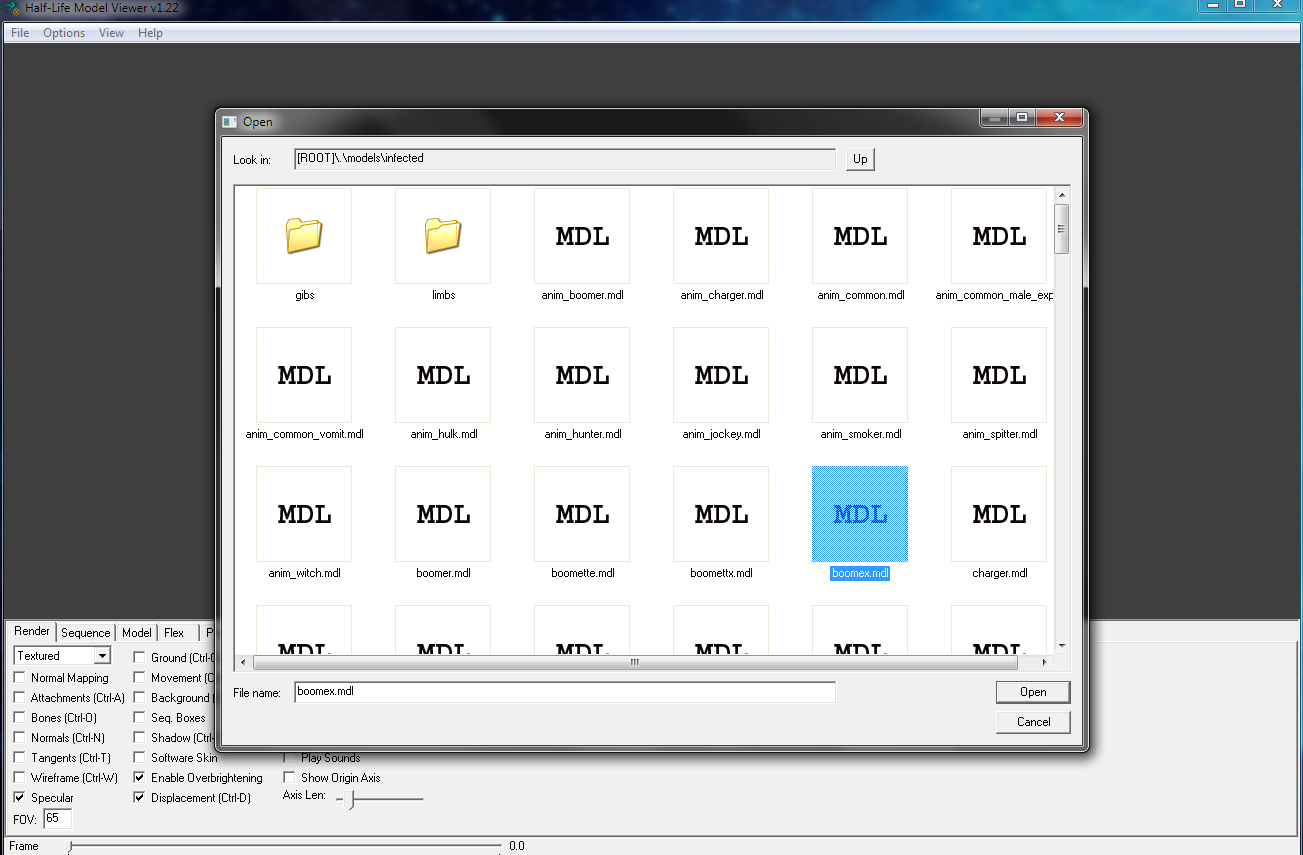Select the anim_common_male_exp model file icon
The width and height of the screenshot is (1303, 855).
point(999,236)
